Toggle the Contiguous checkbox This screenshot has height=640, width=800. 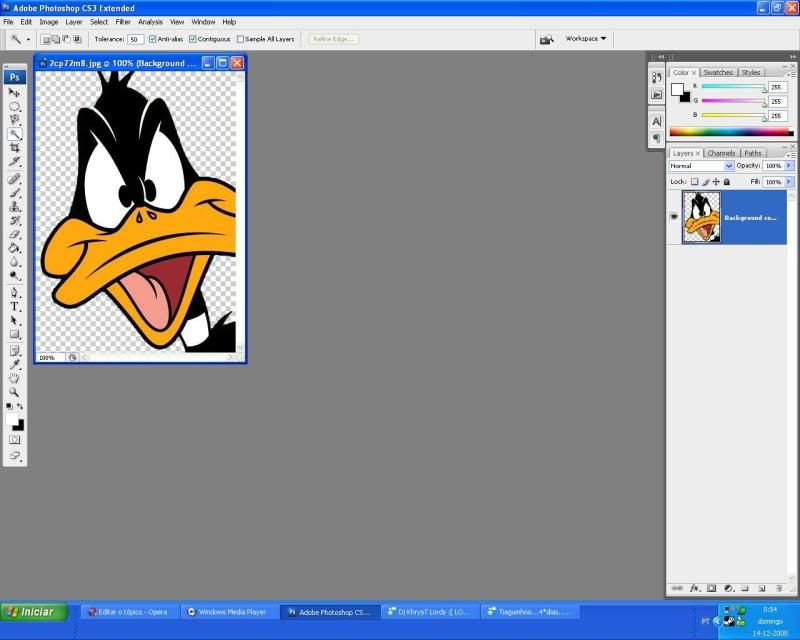192,39
